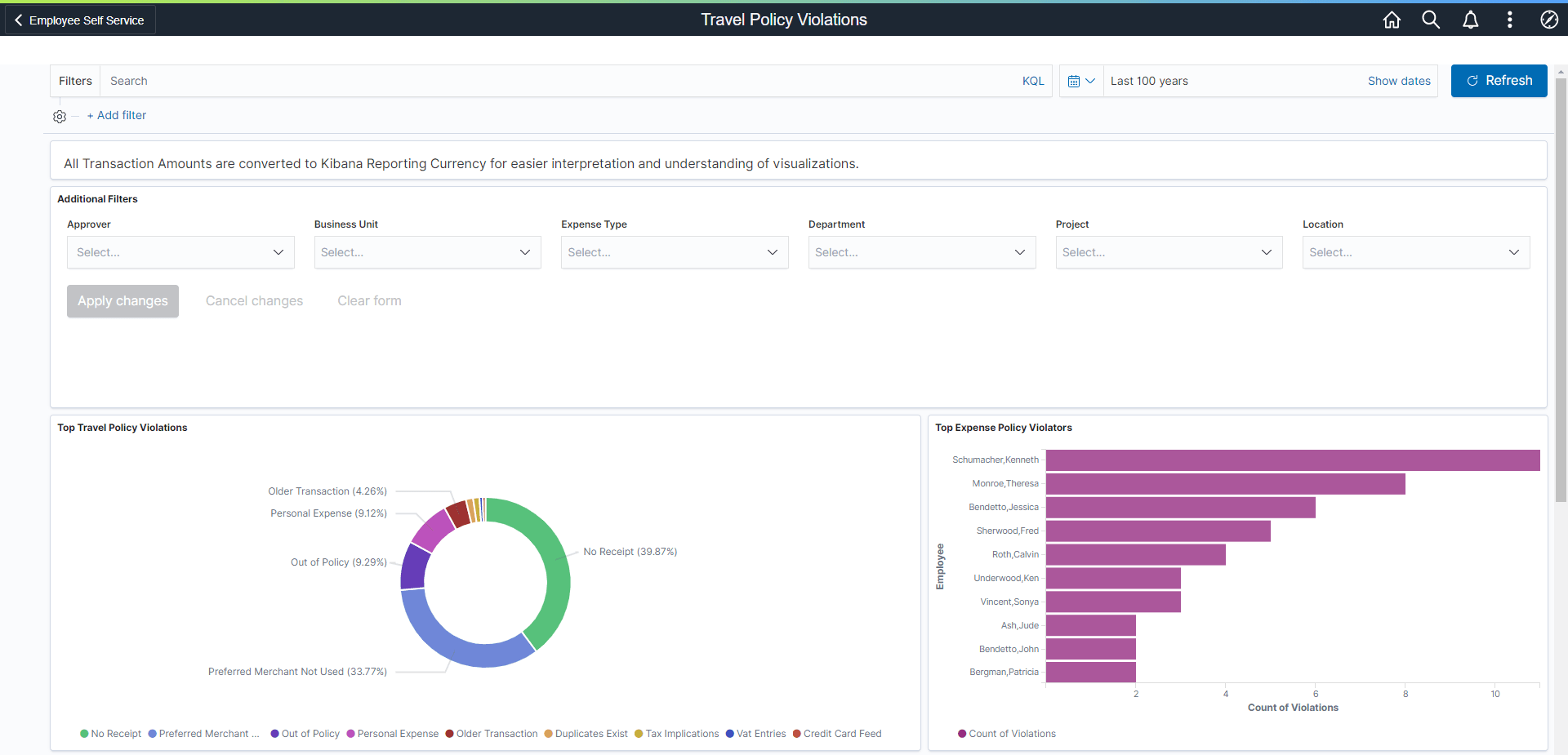Open the Location dropdown
Viewport: 1568px width, 755px height.
1415,252
